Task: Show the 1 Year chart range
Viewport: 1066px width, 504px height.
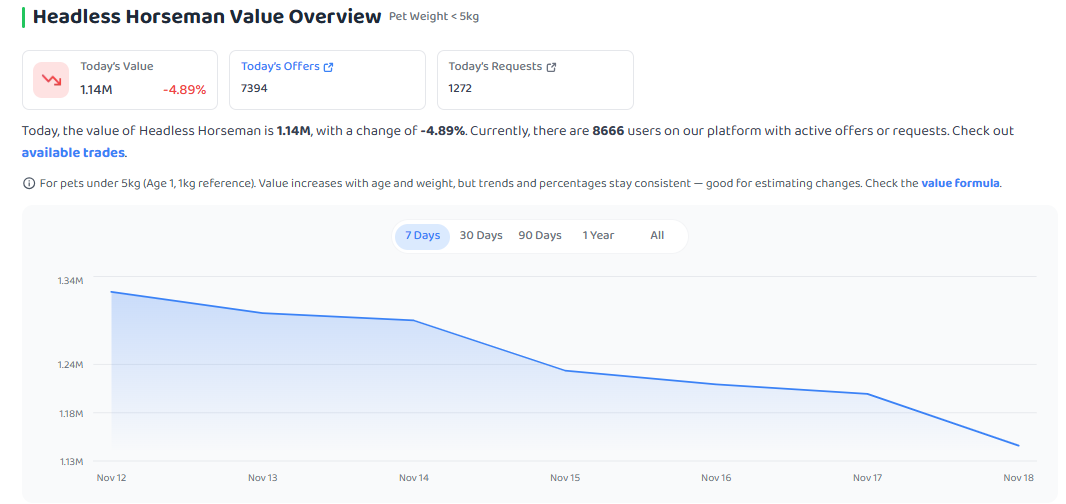Action: click(598, 236)
